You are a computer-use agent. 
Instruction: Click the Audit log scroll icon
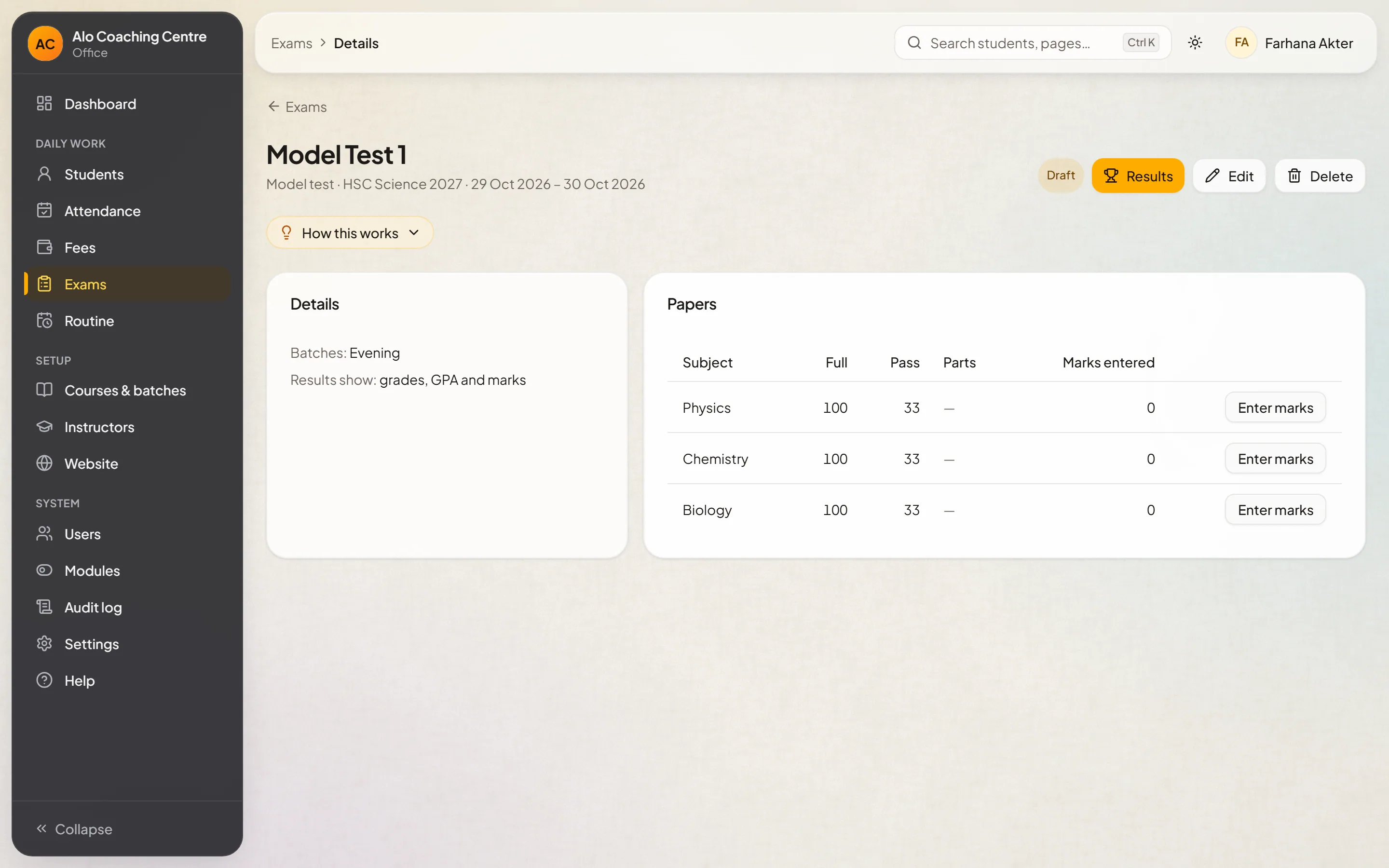(x=44, y=607)
